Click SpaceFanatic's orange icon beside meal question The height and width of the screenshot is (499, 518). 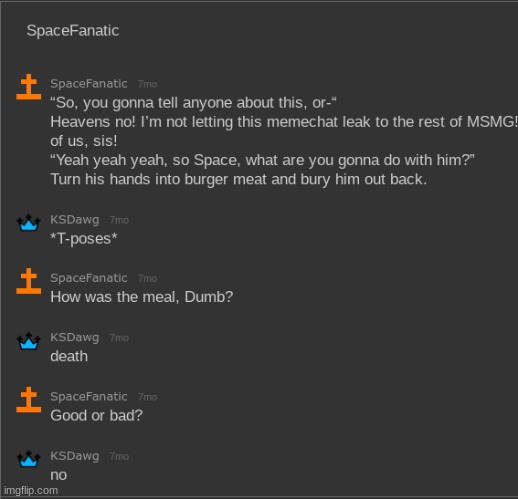click(x=29, y=281)
